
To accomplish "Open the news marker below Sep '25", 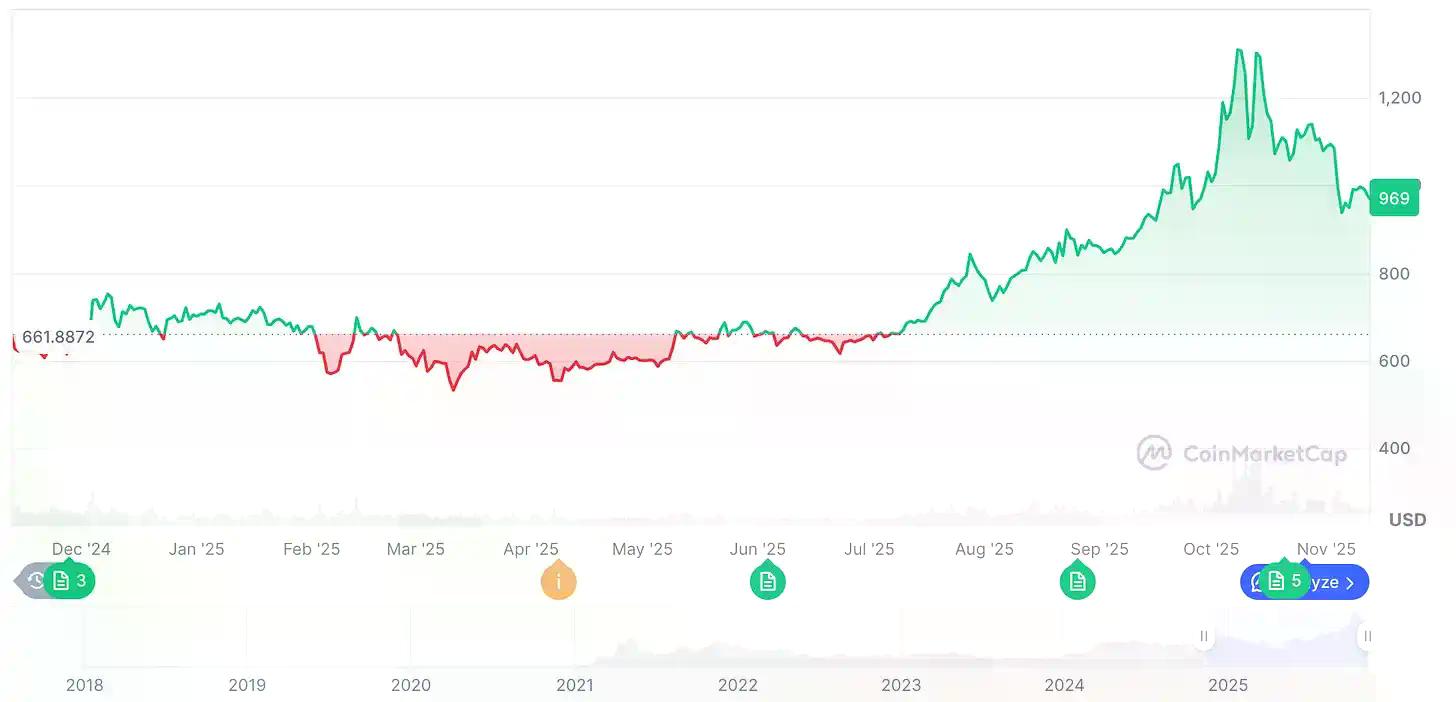I will pyautogui.click(x=1077, y=580).
